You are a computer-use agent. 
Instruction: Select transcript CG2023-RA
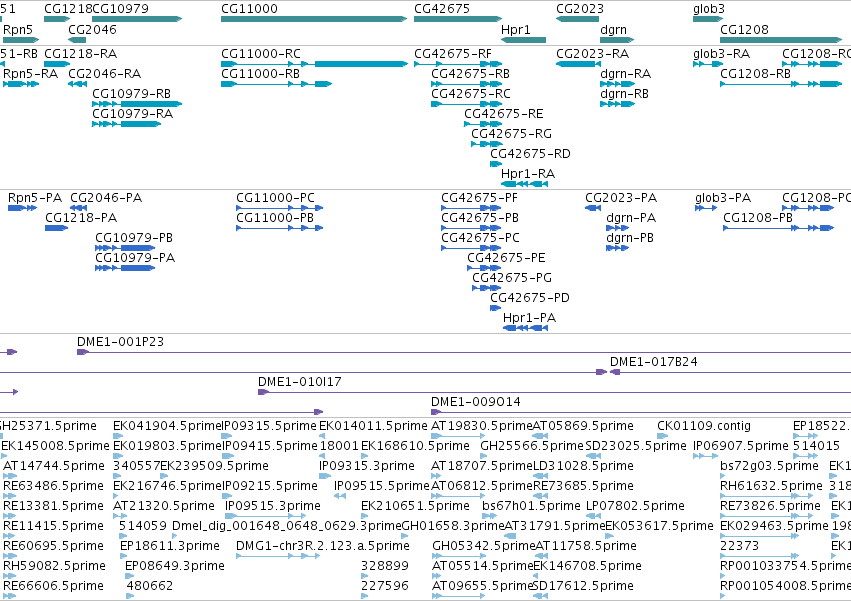pyautogui.click(x=593, y=54)
